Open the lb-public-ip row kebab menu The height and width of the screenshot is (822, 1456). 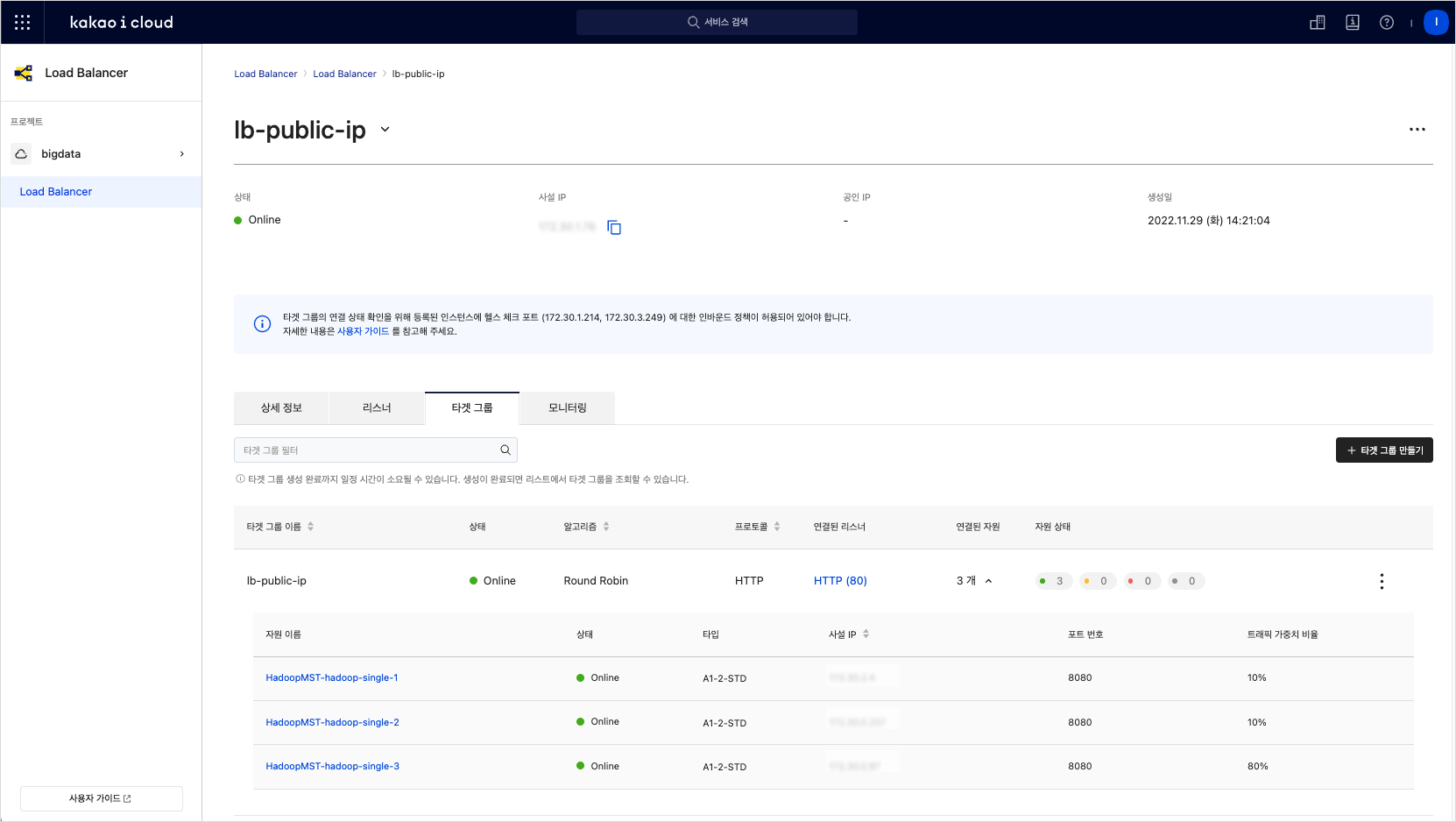pos(1382,581)
